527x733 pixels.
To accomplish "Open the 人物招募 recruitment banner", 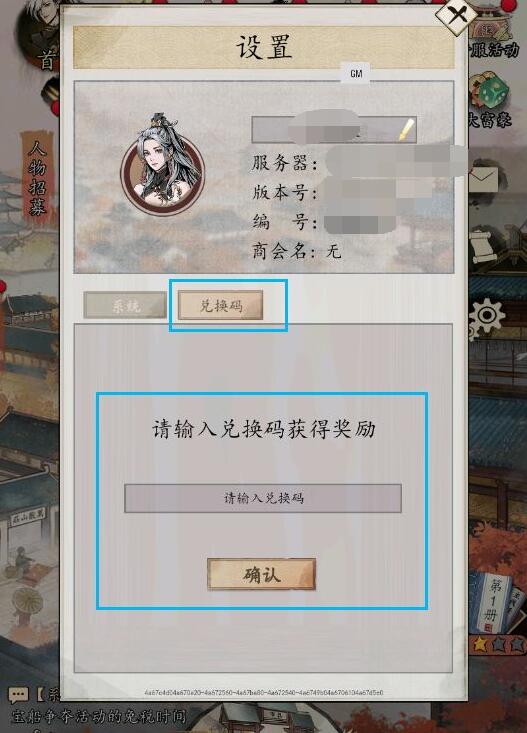I will pyautogui.click(x=36, y=178).
